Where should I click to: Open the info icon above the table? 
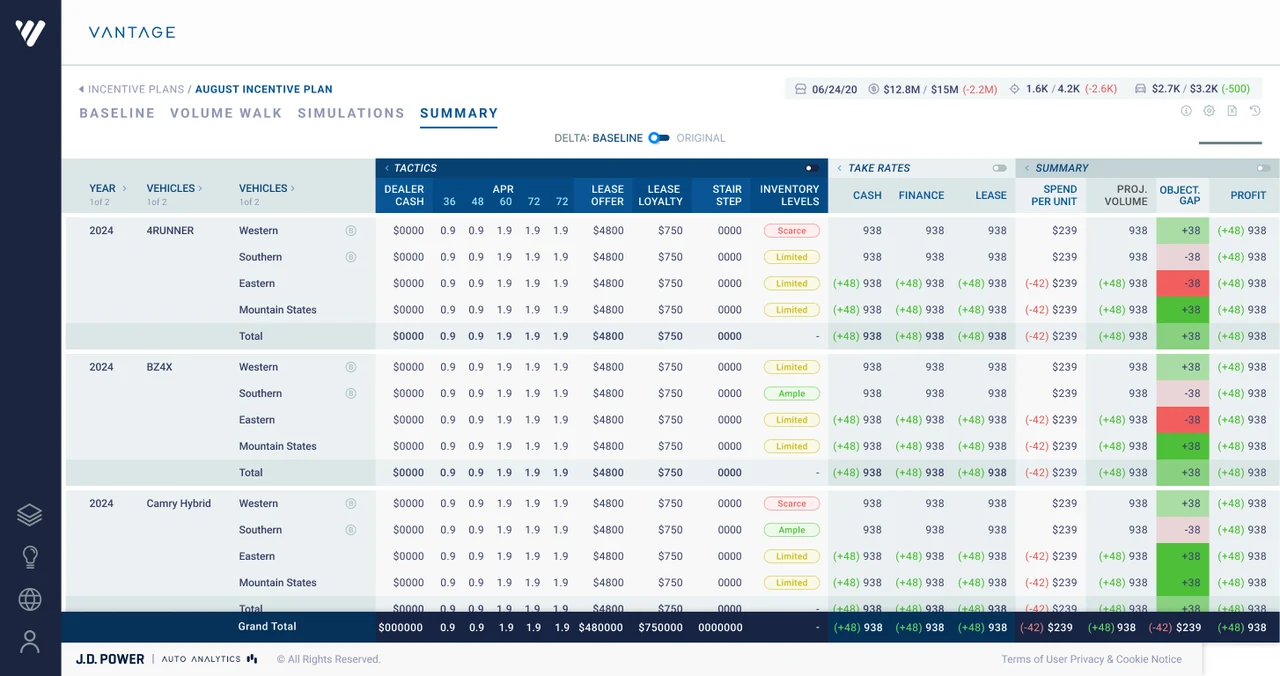point(1186,111)
